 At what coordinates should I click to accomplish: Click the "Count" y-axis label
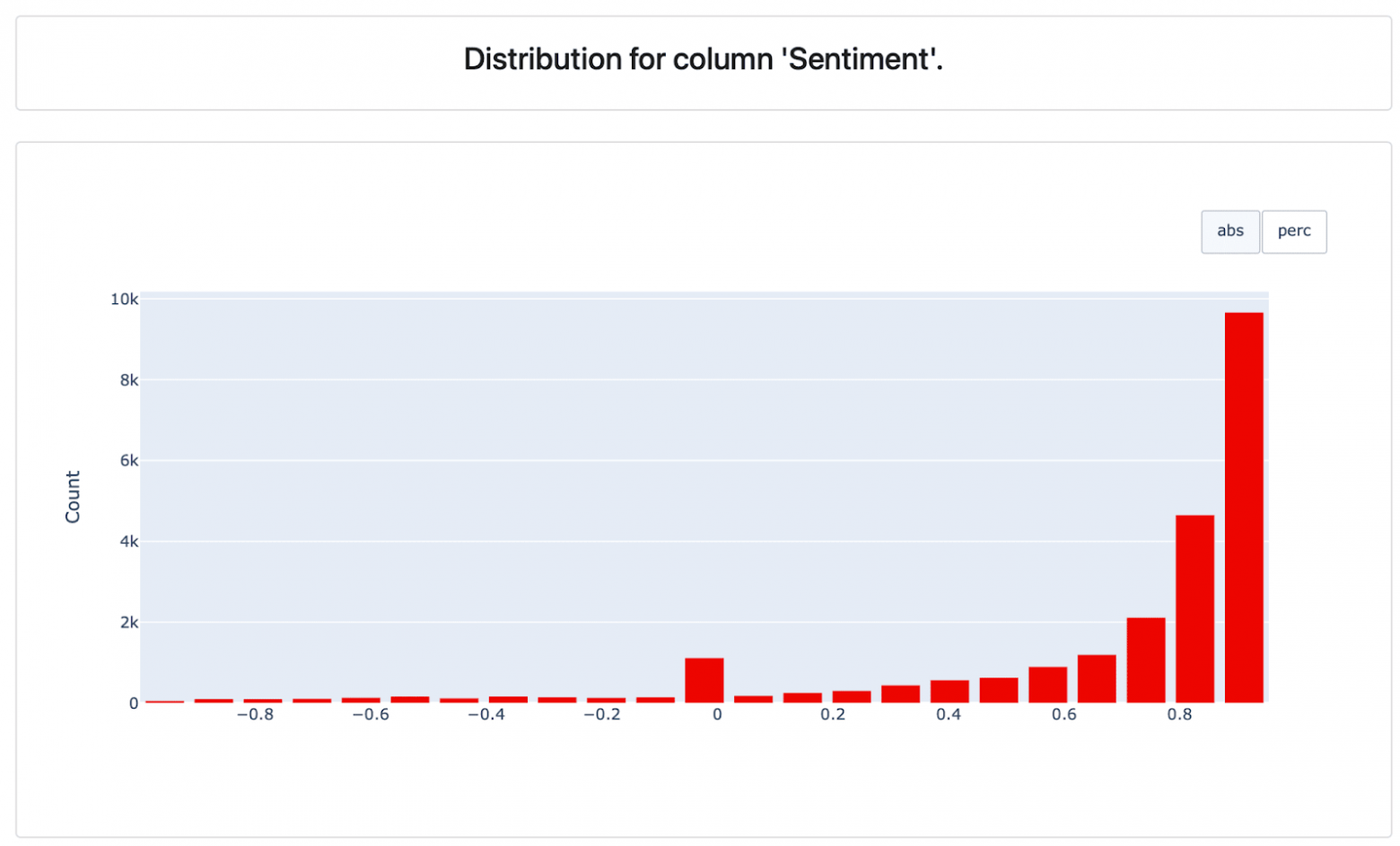(x=73, y=496)
